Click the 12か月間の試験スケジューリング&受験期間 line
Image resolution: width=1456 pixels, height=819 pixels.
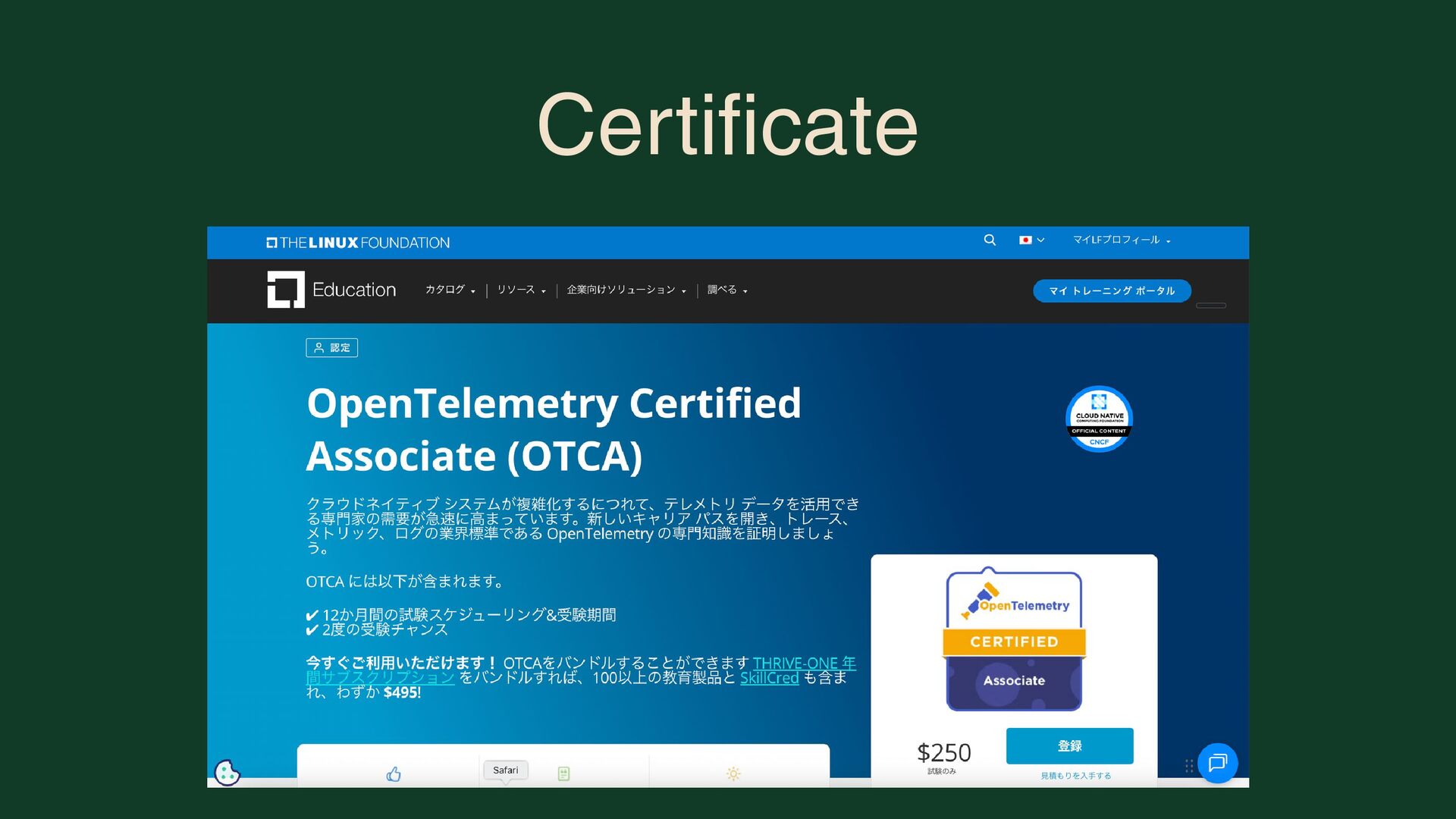(x=461, y=615)
